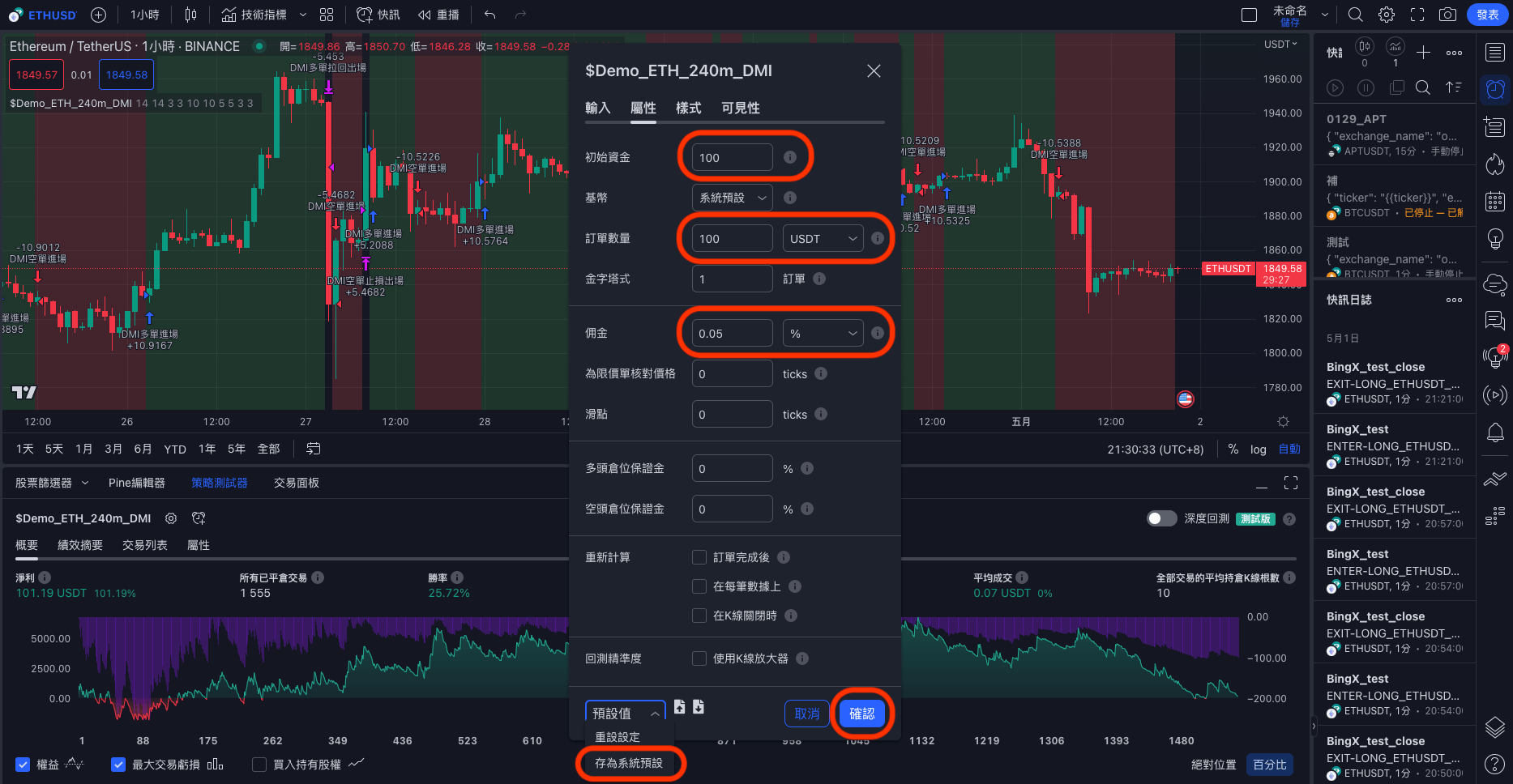Image resolution: width=1513 pixels, height=784 pixels.
Task: Click the 金字塔式 orders input field
Action: pyautogui.click(x=733, y=279)
